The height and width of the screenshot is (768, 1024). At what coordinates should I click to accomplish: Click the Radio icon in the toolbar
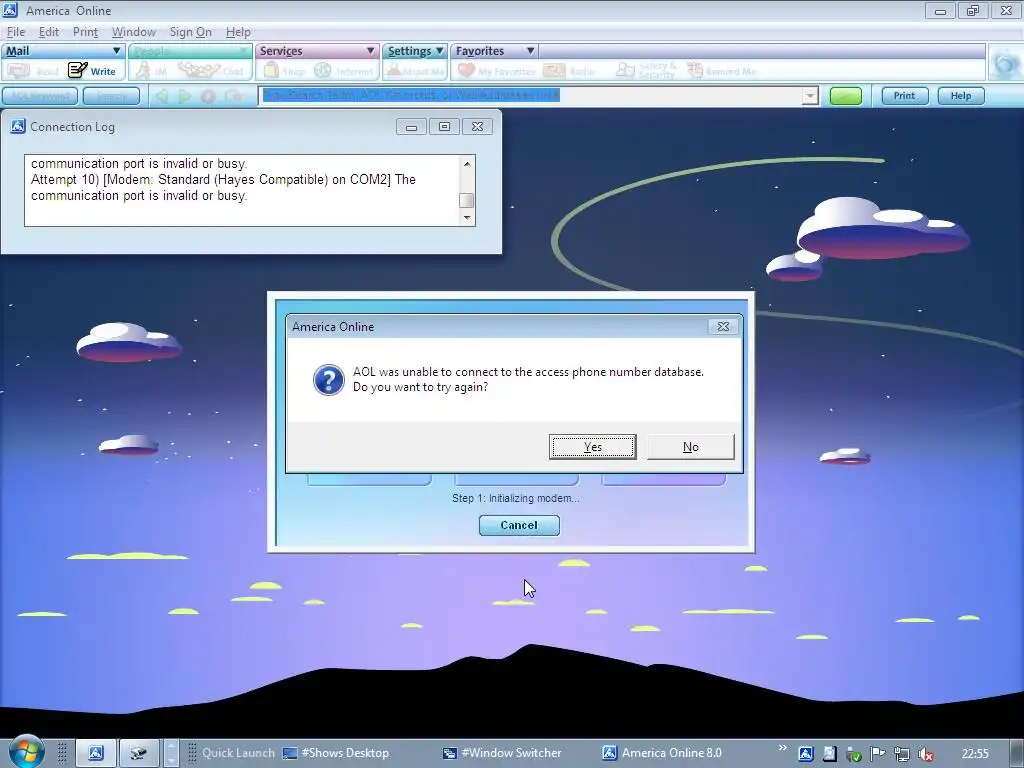554,70
